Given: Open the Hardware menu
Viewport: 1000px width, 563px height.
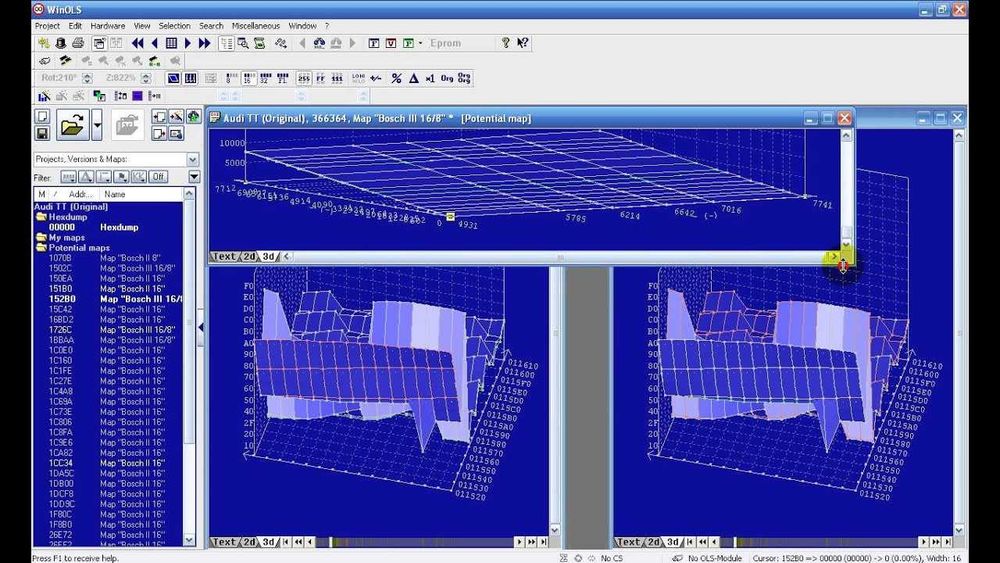Looking at the screenshot, I should pos(108,26).
